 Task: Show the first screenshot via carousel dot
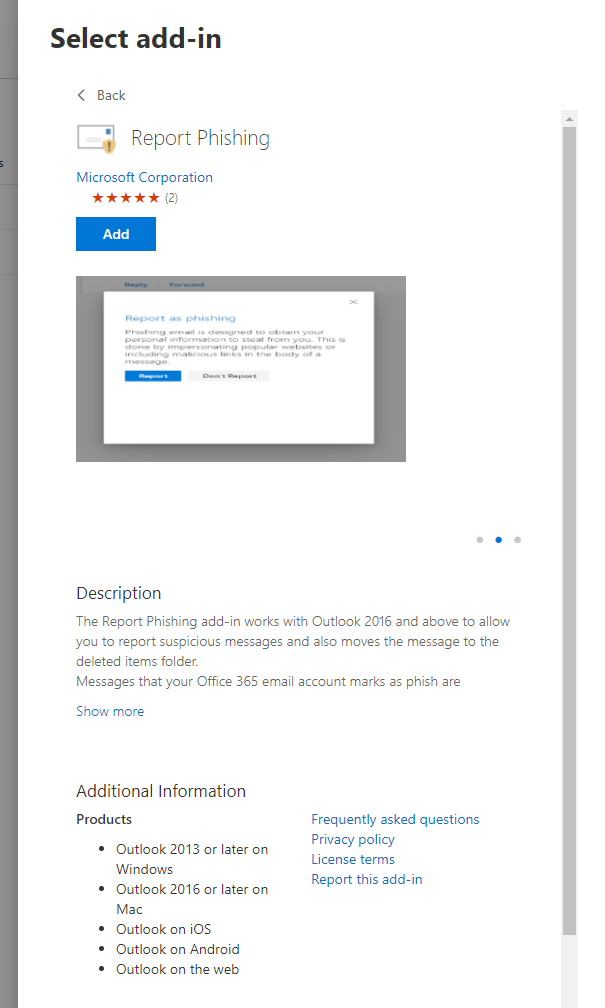pos(480,540)
